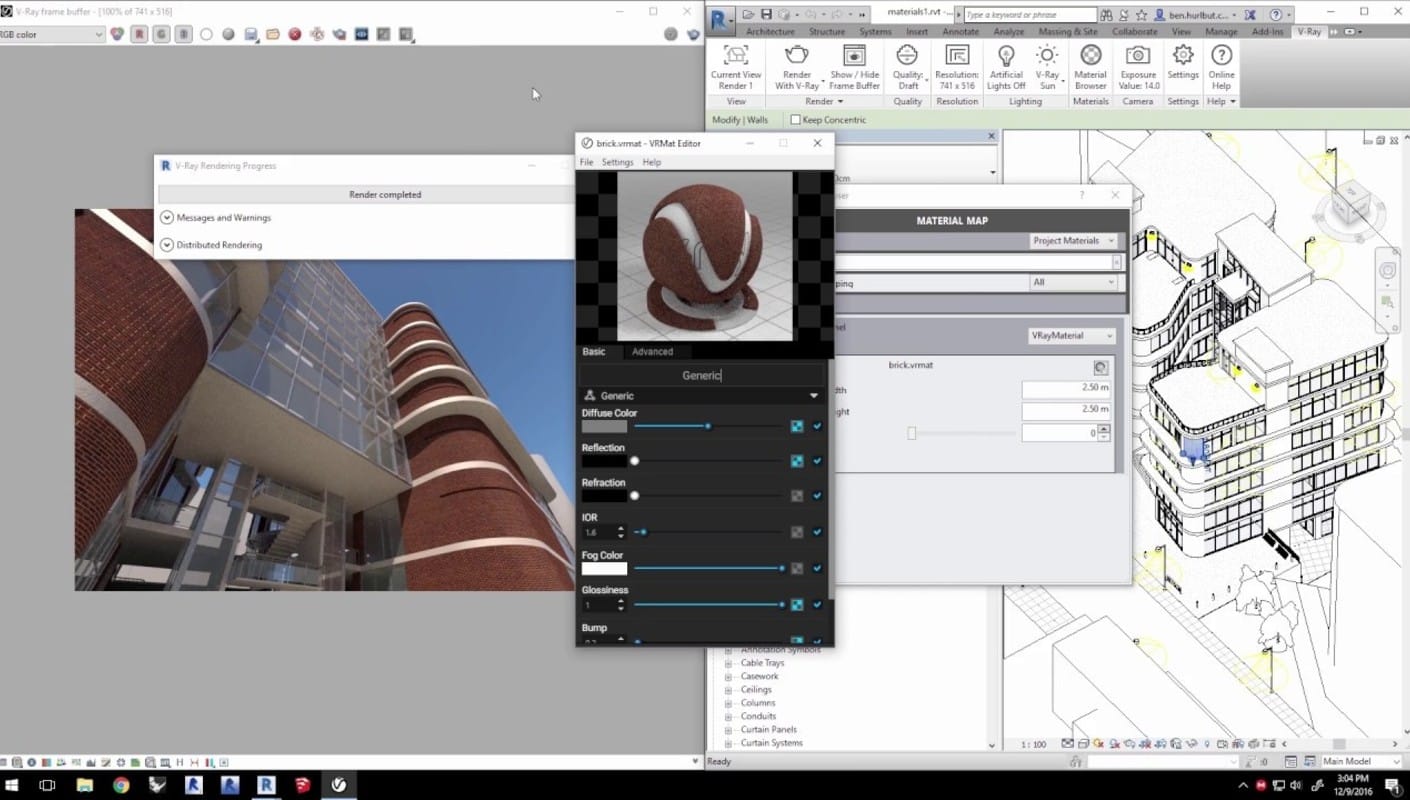Viewport: 1410px width, 800px height.
Task: Toggle the red channel in frame buffer
Action: 139,34
